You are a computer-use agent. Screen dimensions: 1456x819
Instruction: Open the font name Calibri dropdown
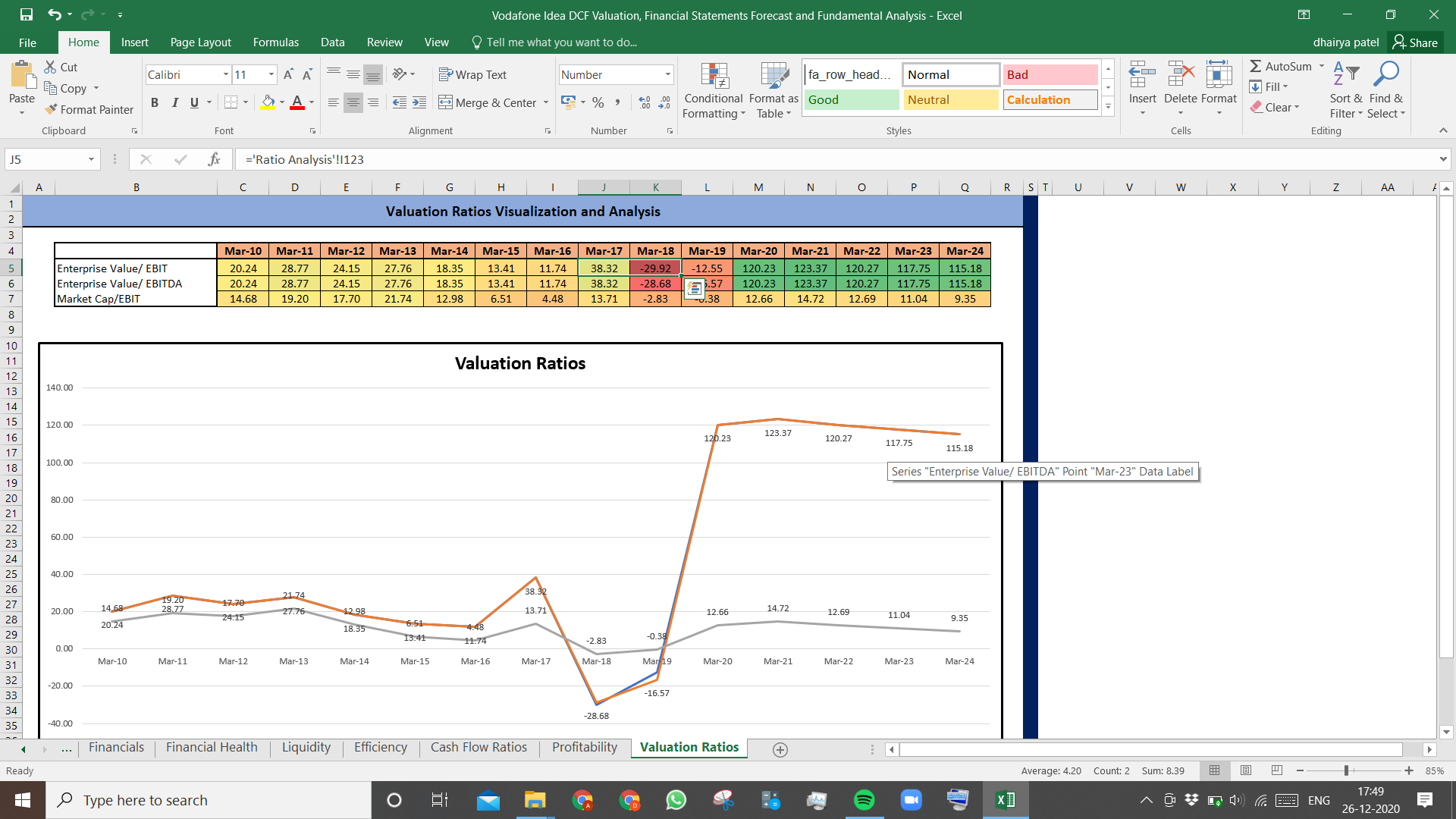click(225, 74)
